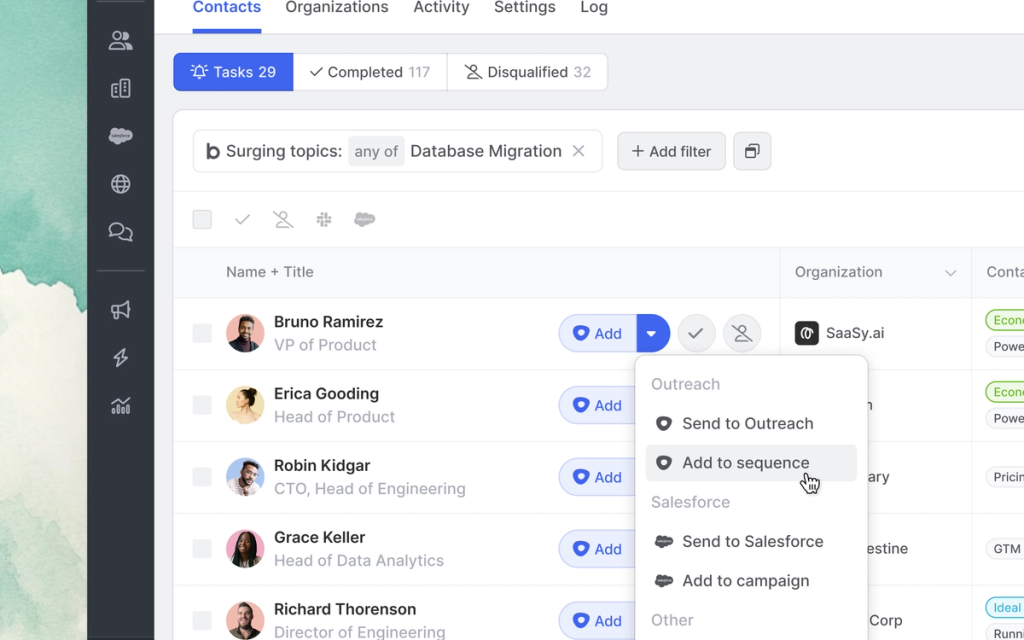Open the Organization column sort chevron
The image size is (1024, 640).
950,272
